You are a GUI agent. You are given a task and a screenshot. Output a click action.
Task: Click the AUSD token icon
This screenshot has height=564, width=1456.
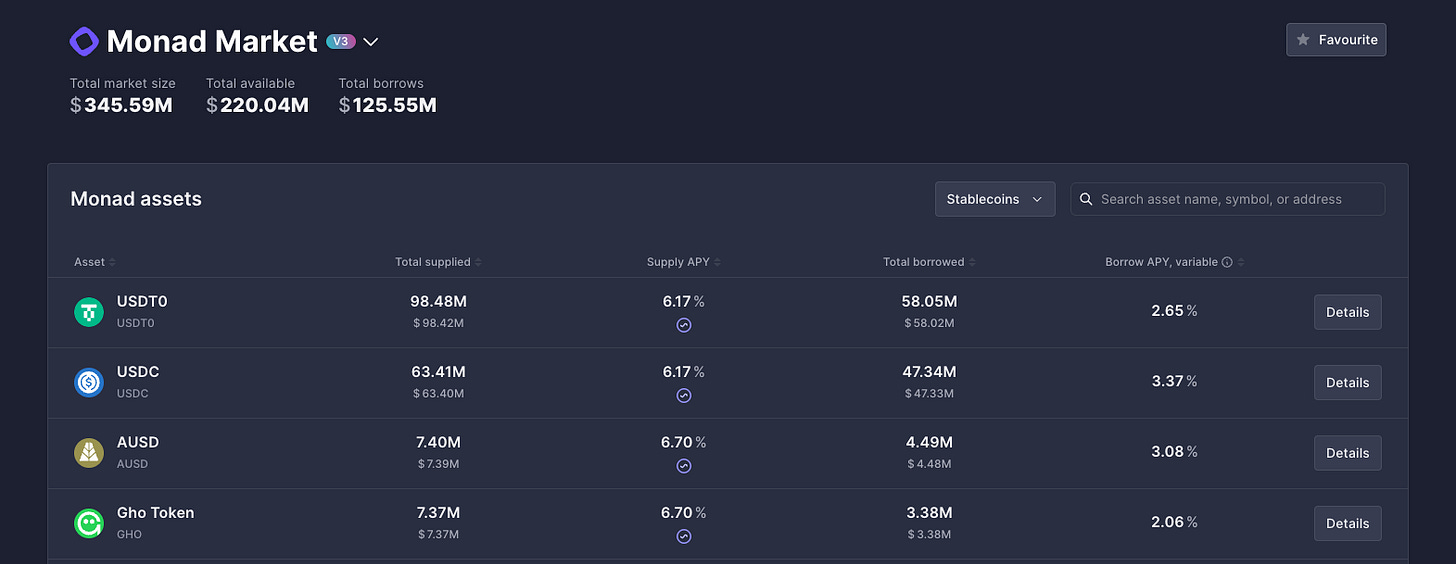(x=89, y=452)
